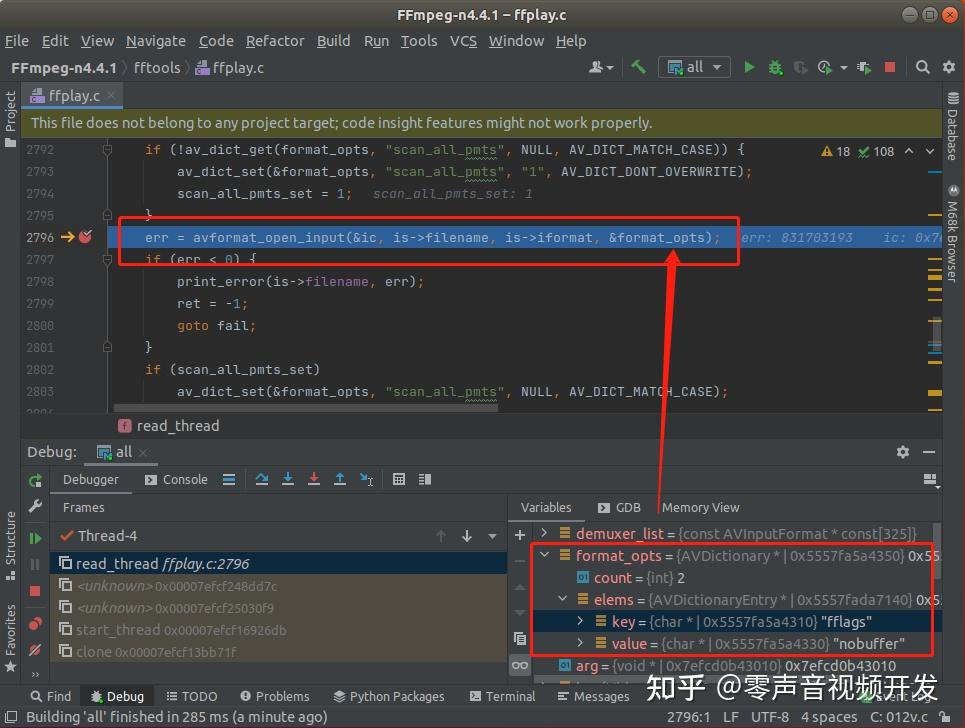Expand the demuxer_list variable
This screenshot has width=965, height=728.
[x=544, y=532]
